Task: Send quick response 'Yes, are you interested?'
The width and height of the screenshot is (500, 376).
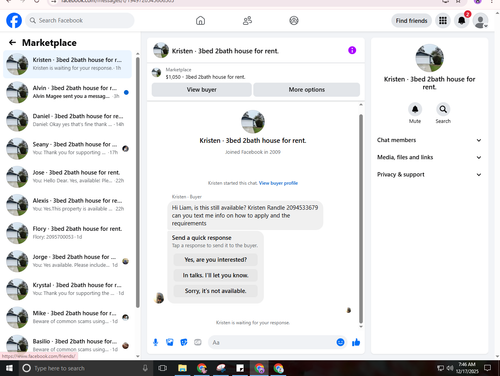Action: tap(216, 260)
